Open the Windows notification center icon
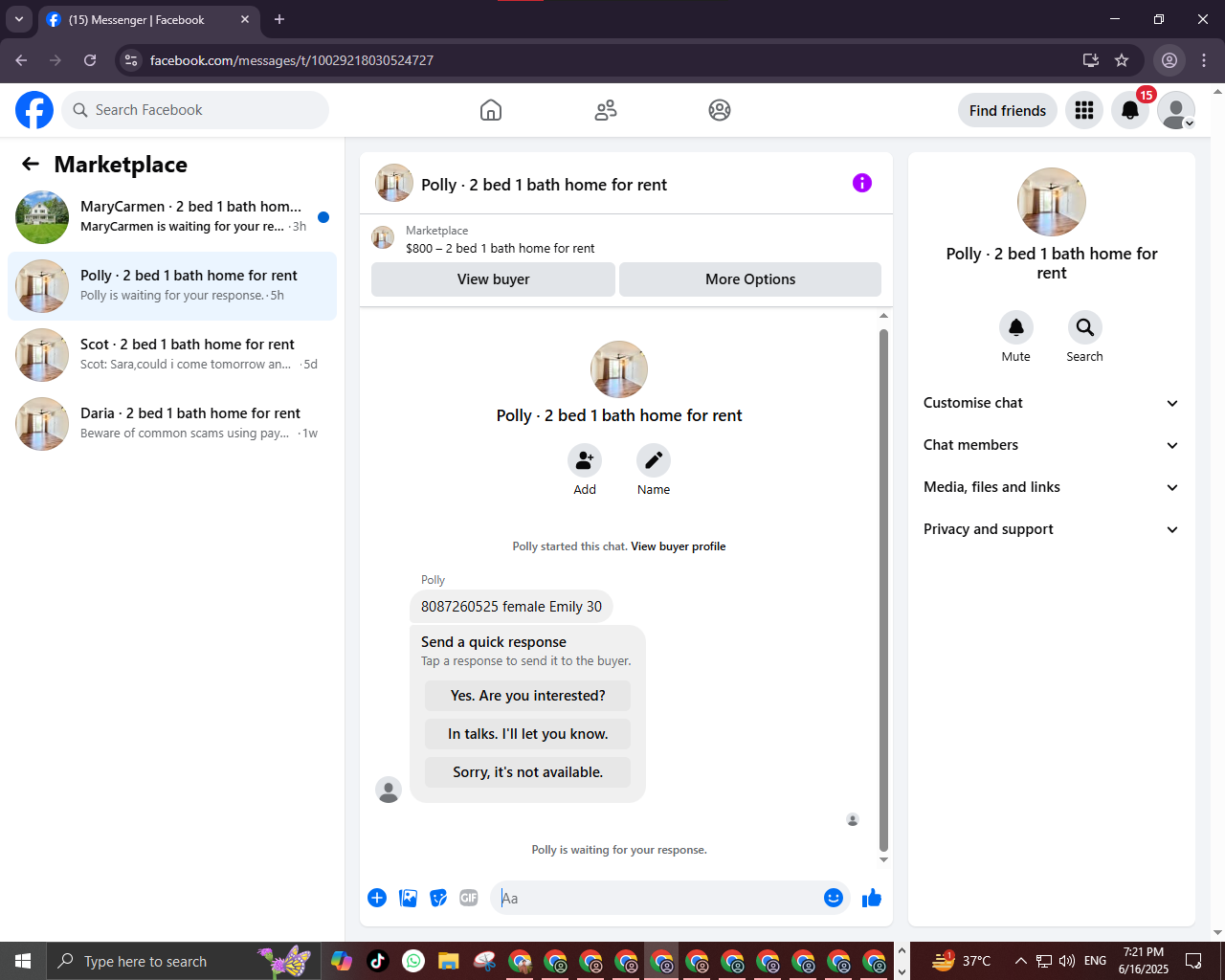The height and width of the screenshot is (980, 1225). [x=1193, y=961]
